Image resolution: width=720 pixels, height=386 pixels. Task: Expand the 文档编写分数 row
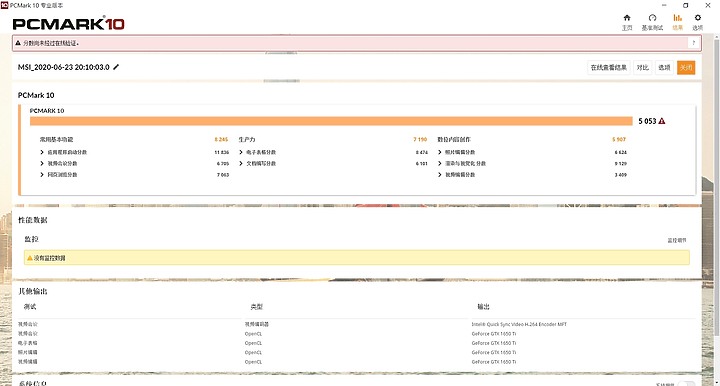pos(241,163)
